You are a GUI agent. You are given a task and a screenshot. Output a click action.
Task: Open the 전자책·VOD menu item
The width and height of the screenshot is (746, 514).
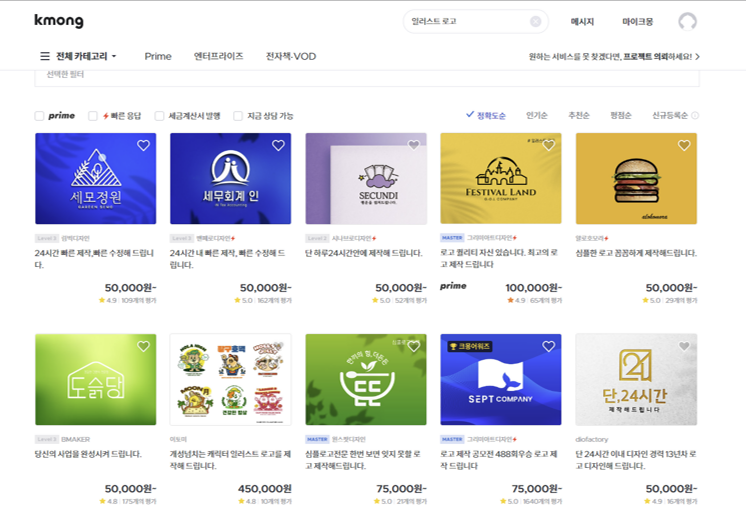291,56
